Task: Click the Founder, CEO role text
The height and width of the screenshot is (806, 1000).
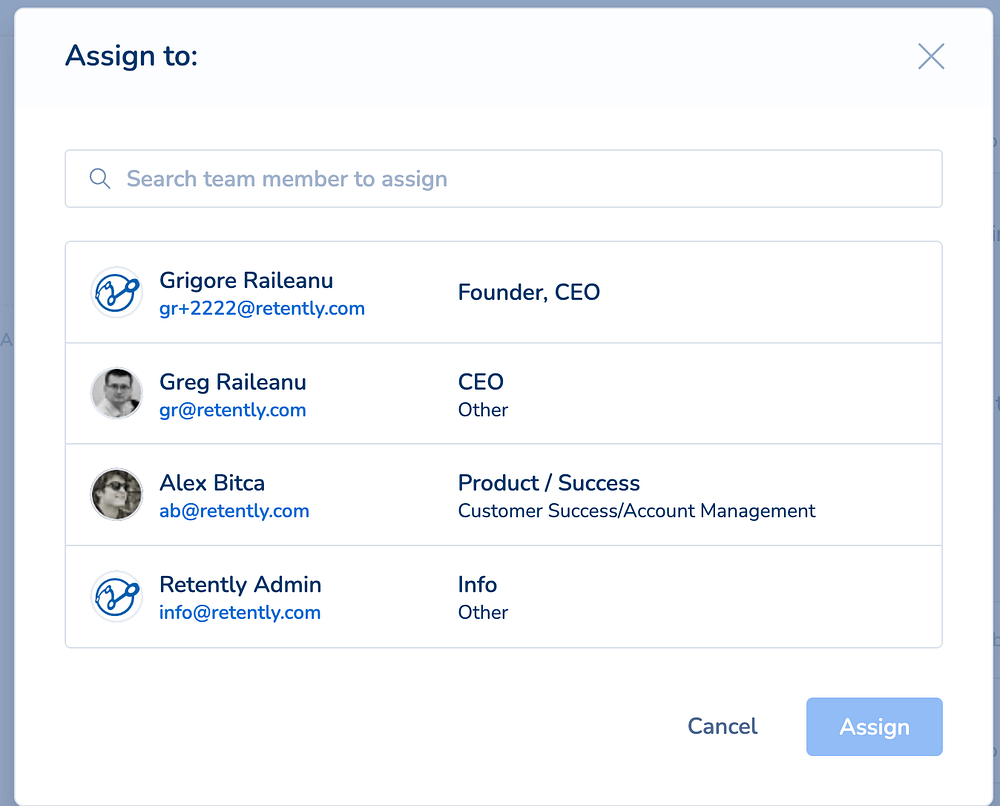Action: pyautogui.click(x=529, y=293)
